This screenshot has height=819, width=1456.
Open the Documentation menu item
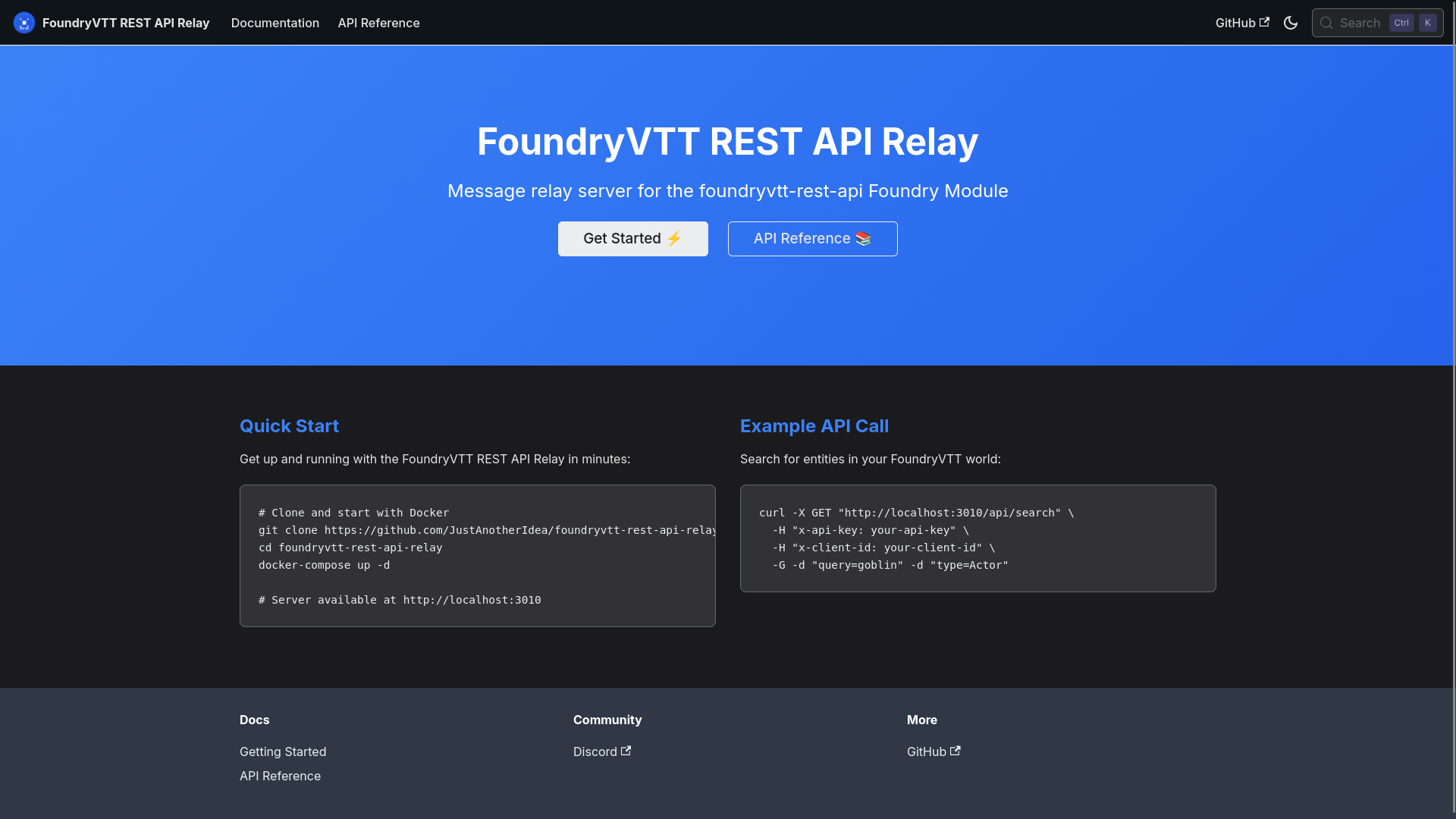point(275,23)
